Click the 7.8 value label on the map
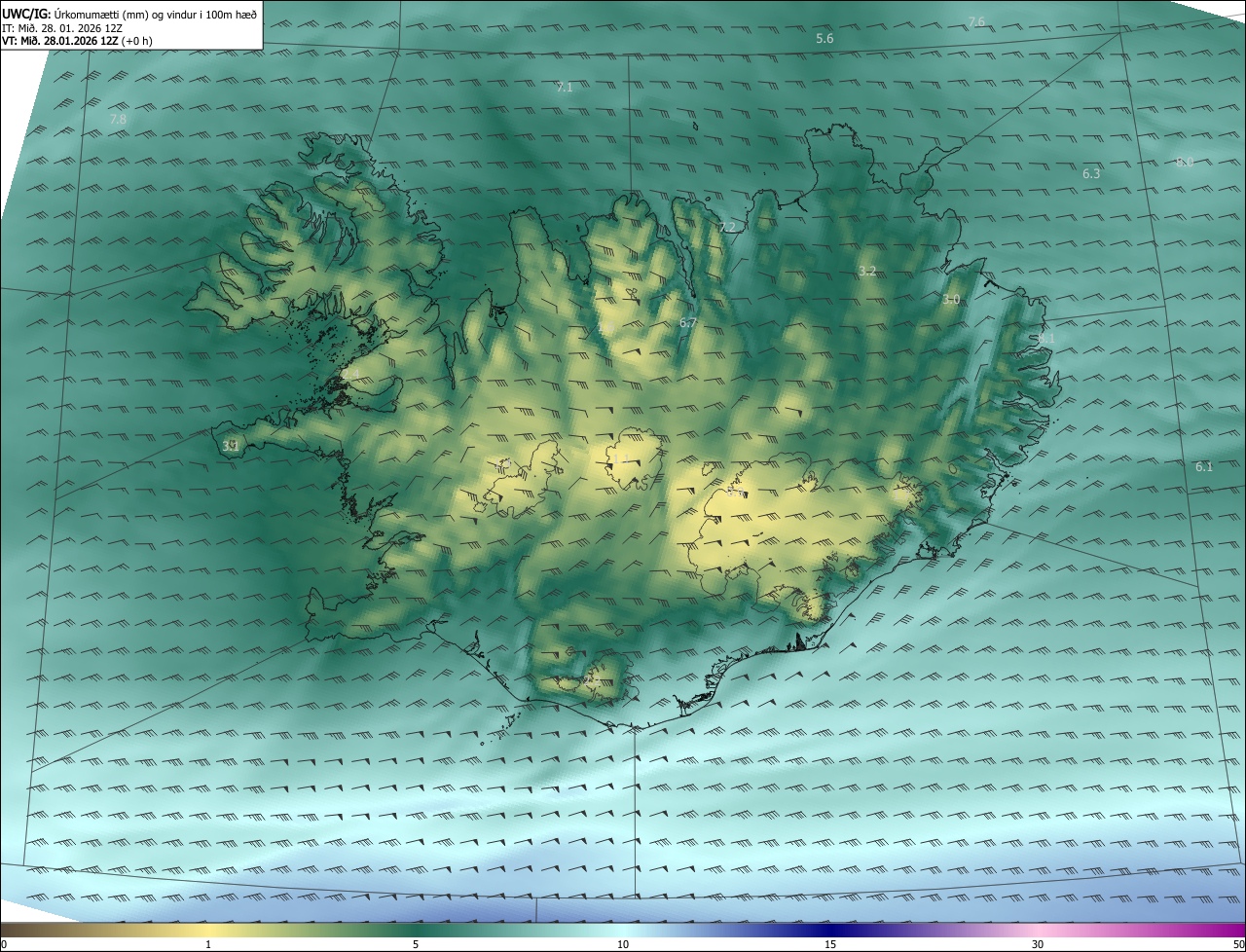The image size is (1246, 952). pyautogui.click(x=118, y=119)
